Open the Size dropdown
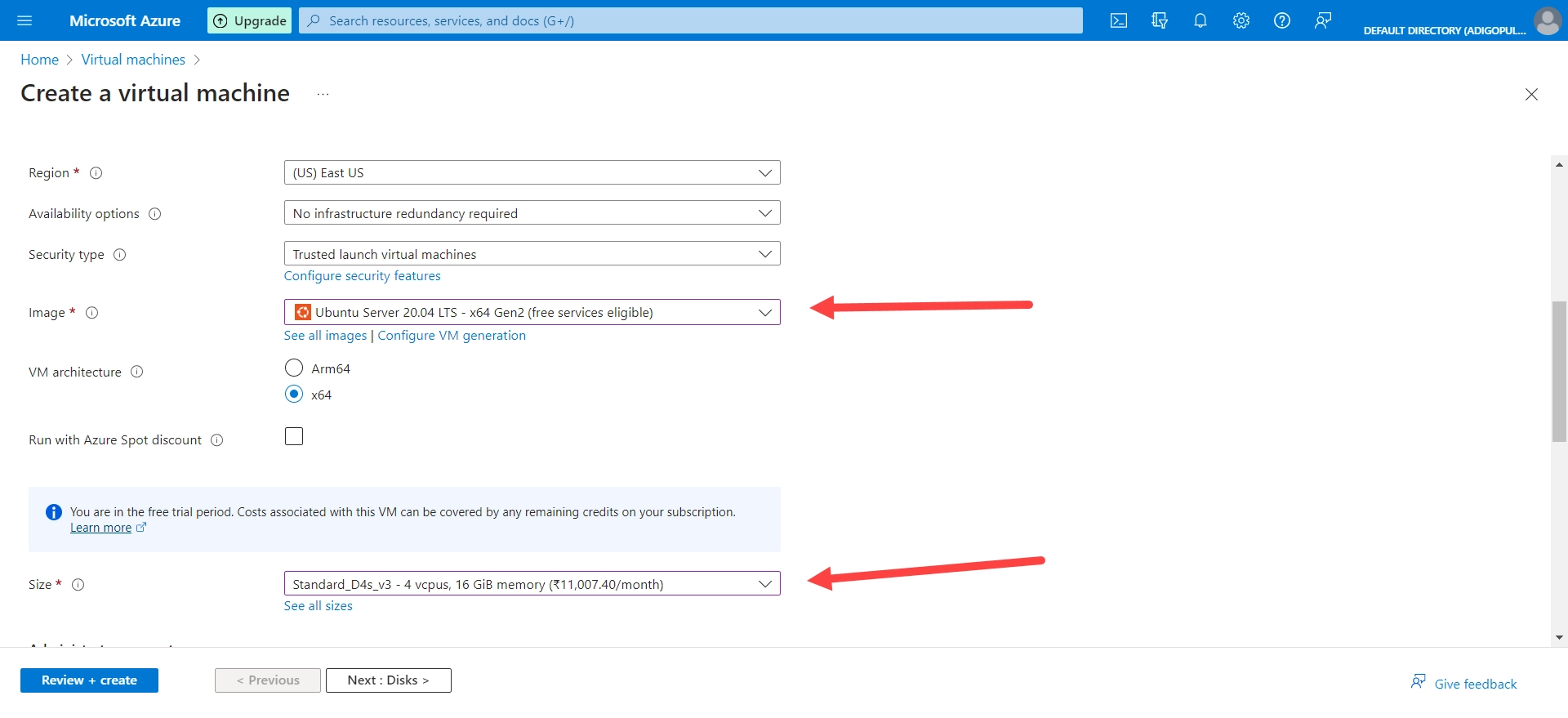 tap(532, 584)
